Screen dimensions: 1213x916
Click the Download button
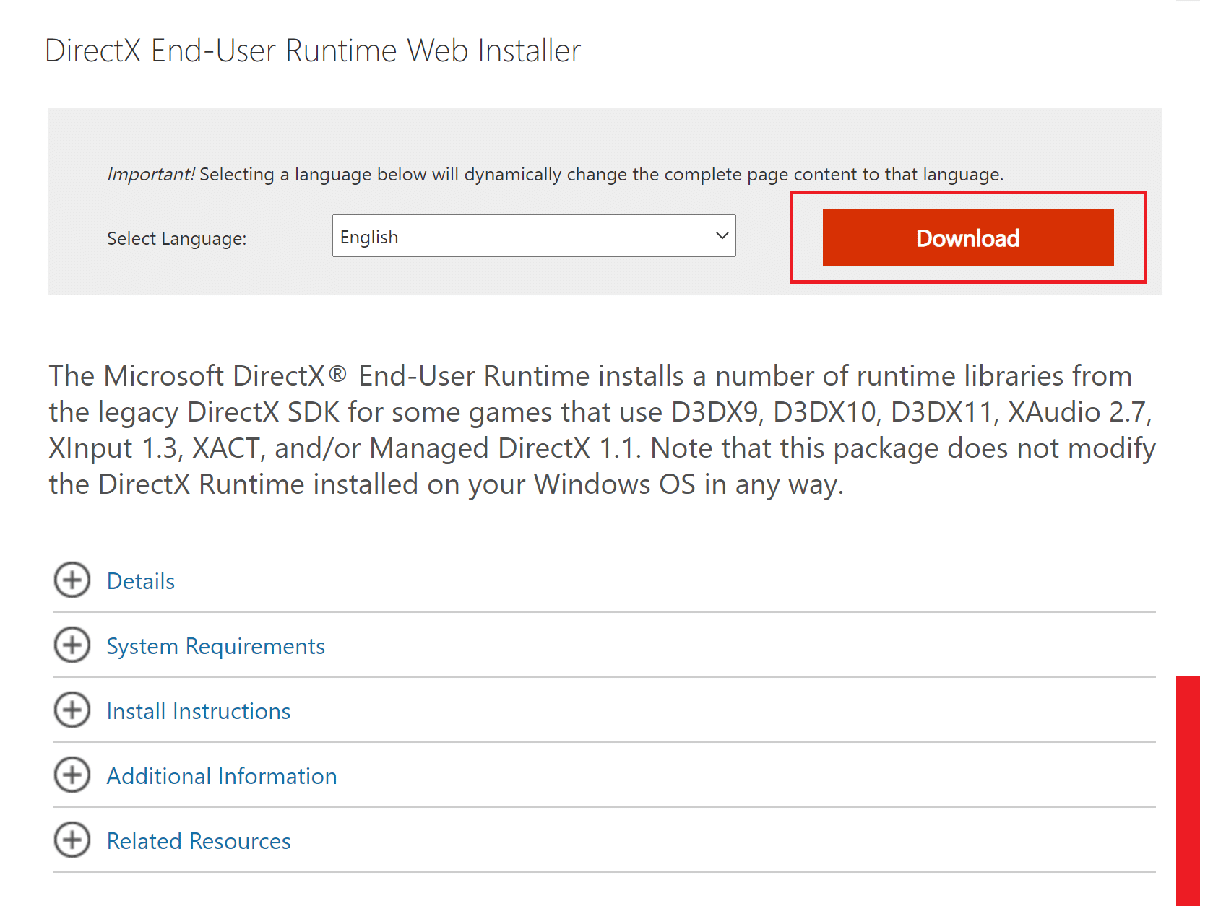click(967, 237)
